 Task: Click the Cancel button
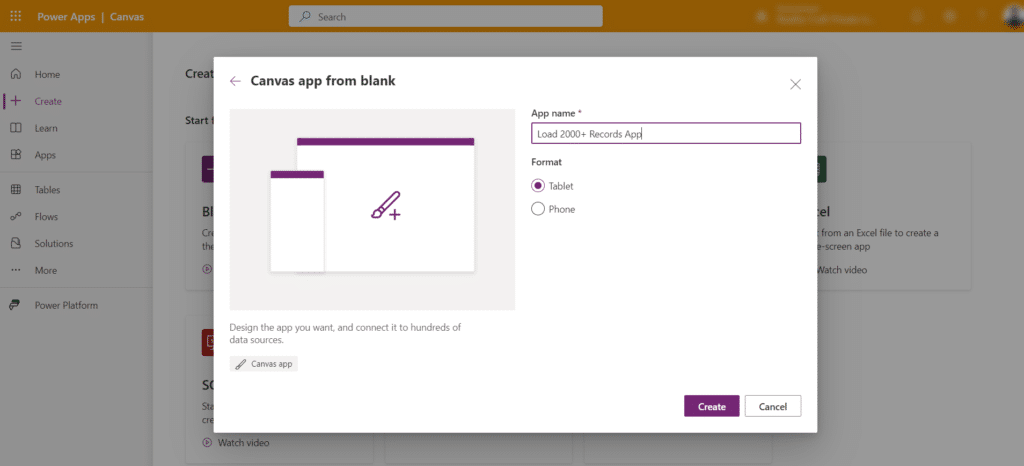pyautogui.click(x=772, y=406)
